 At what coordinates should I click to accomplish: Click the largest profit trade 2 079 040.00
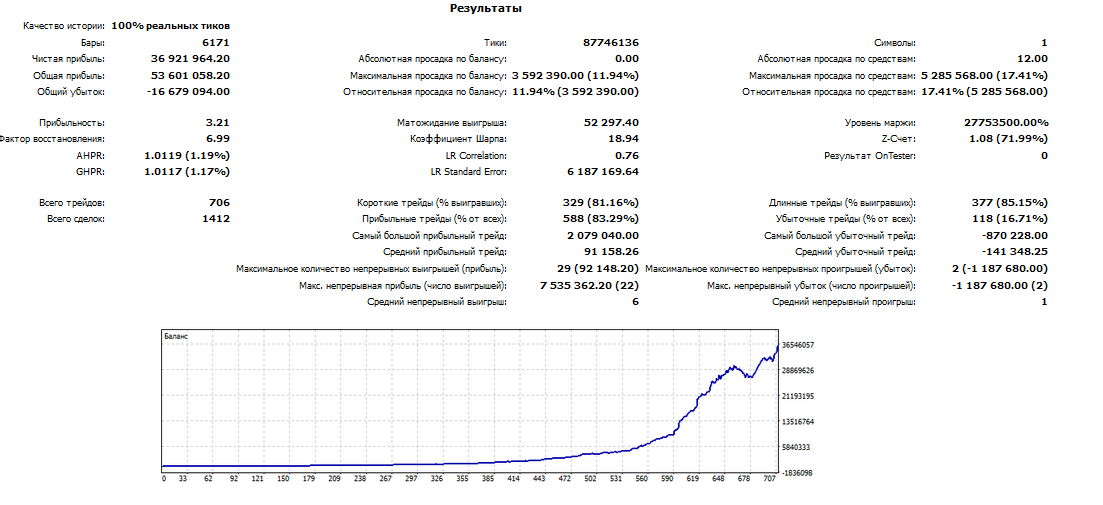point(603,236)
